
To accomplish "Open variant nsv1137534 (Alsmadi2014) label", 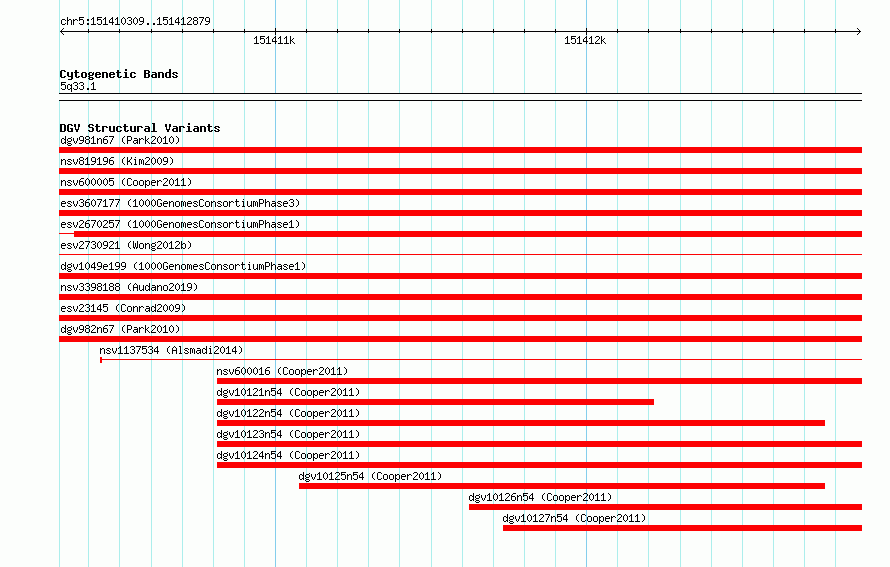I will 171,350.
